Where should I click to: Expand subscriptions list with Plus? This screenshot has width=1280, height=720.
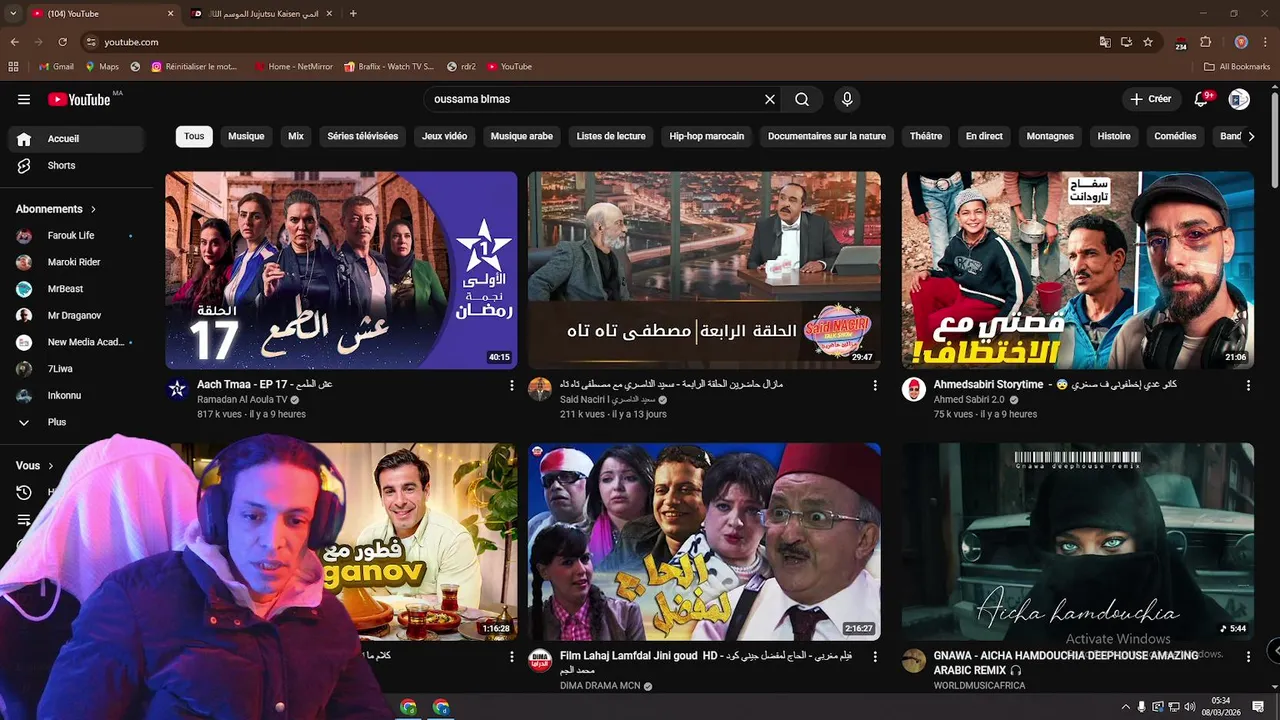point(76,422)
